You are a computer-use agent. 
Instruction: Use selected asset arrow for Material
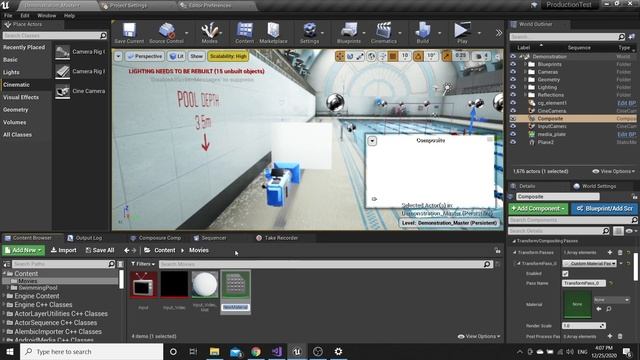point(599,309)
